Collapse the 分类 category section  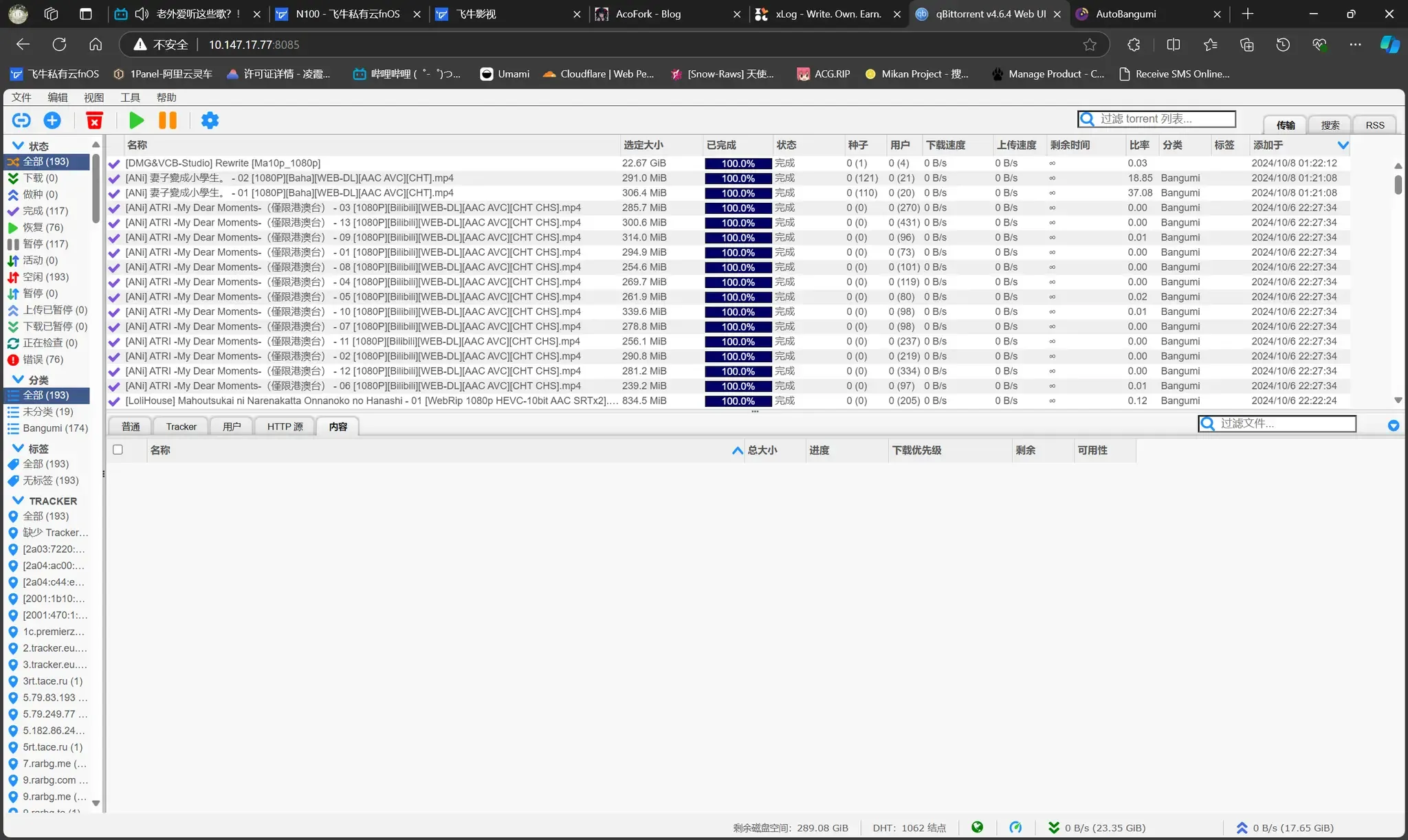18,379
